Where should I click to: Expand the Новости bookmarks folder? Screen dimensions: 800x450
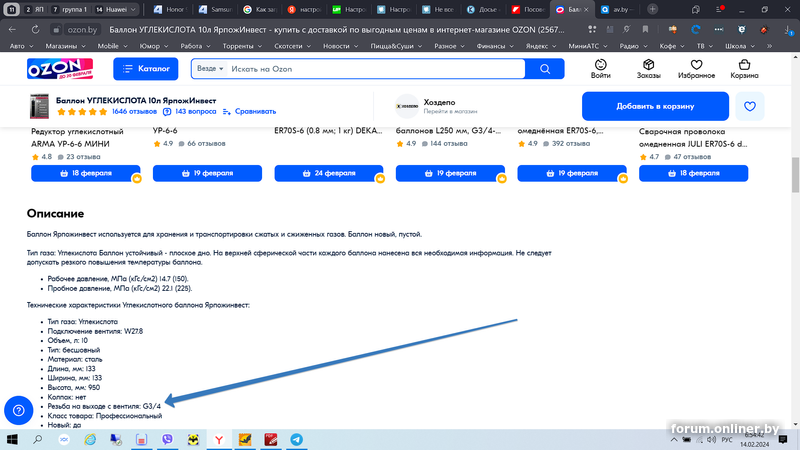340,46
